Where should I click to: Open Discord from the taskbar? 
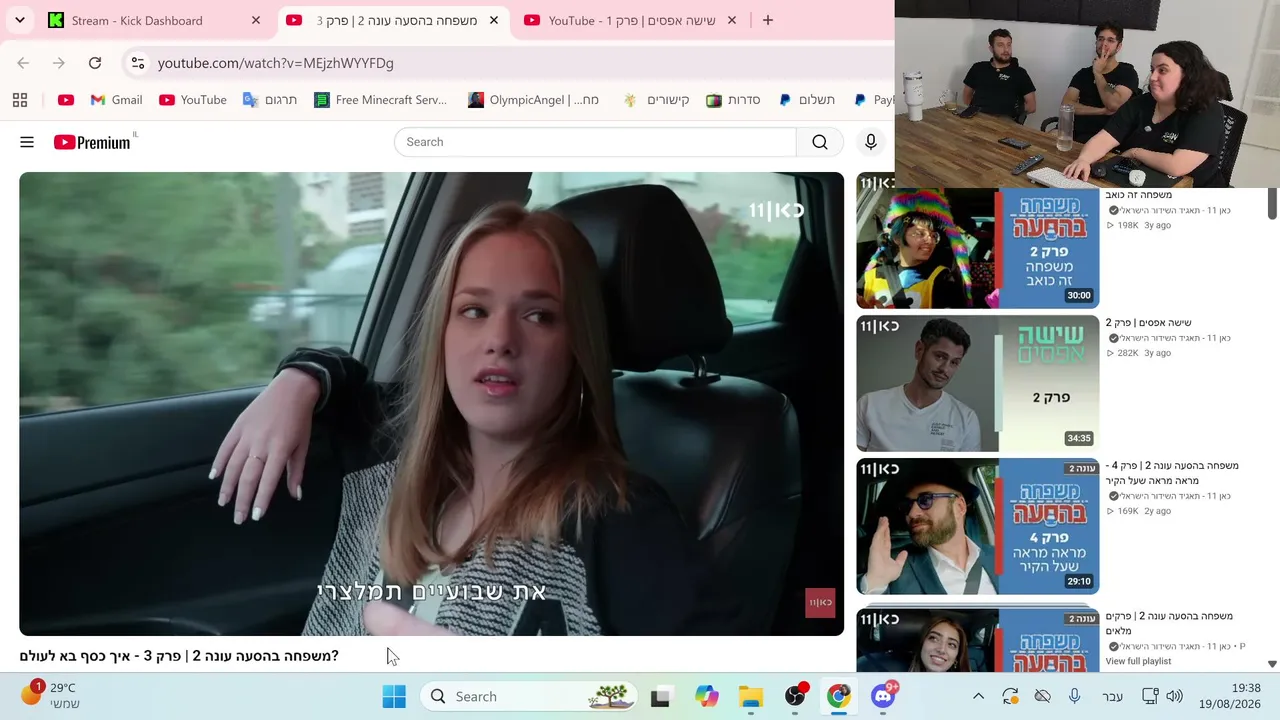[883, 697]
